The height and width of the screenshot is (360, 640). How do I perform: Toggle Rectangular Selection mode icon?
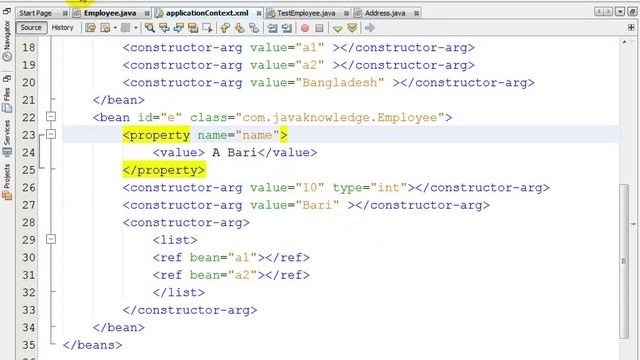[x=207, y=28]
